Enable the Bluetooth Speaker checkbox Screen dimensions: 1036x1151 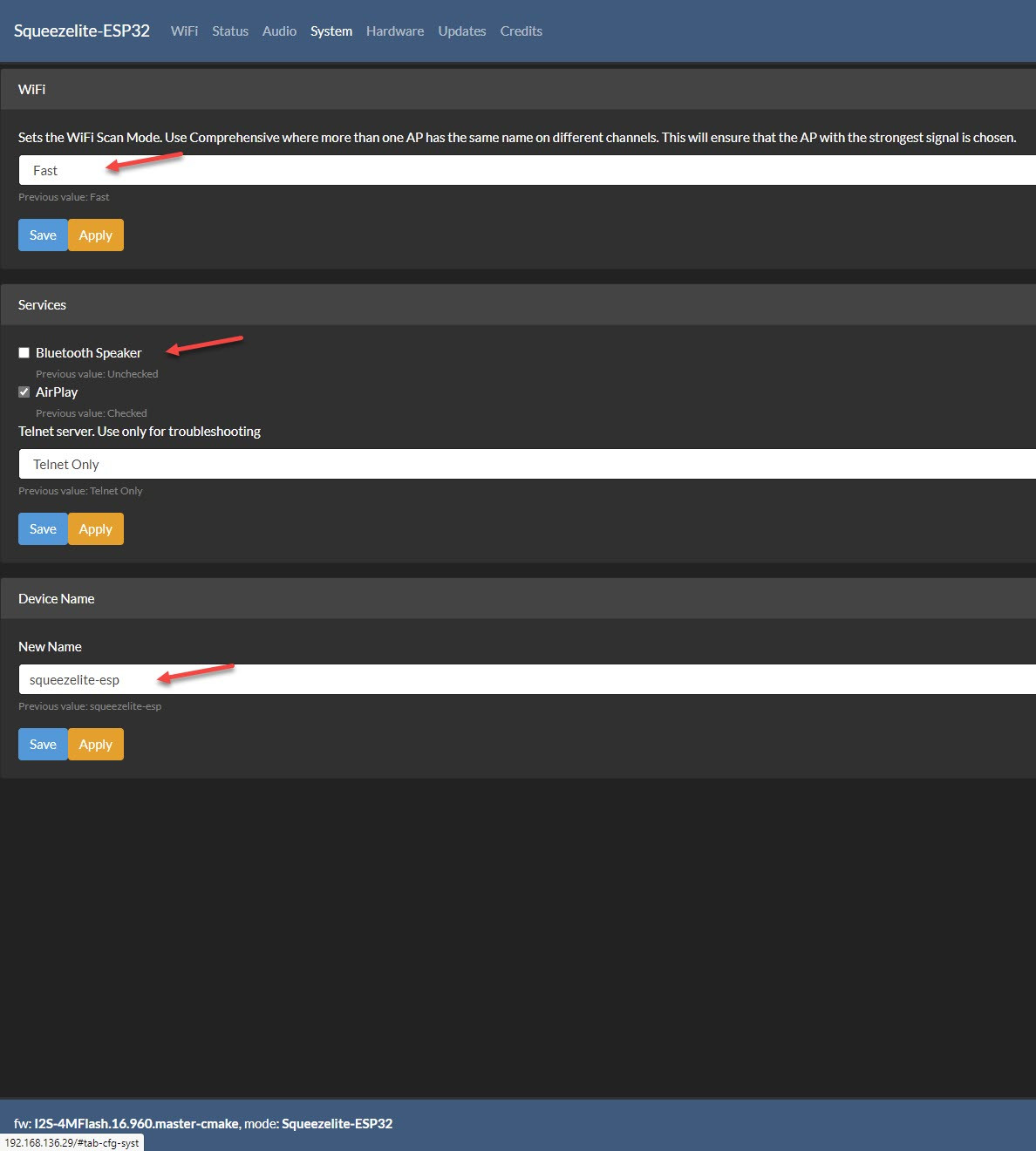tap(24, 353)
